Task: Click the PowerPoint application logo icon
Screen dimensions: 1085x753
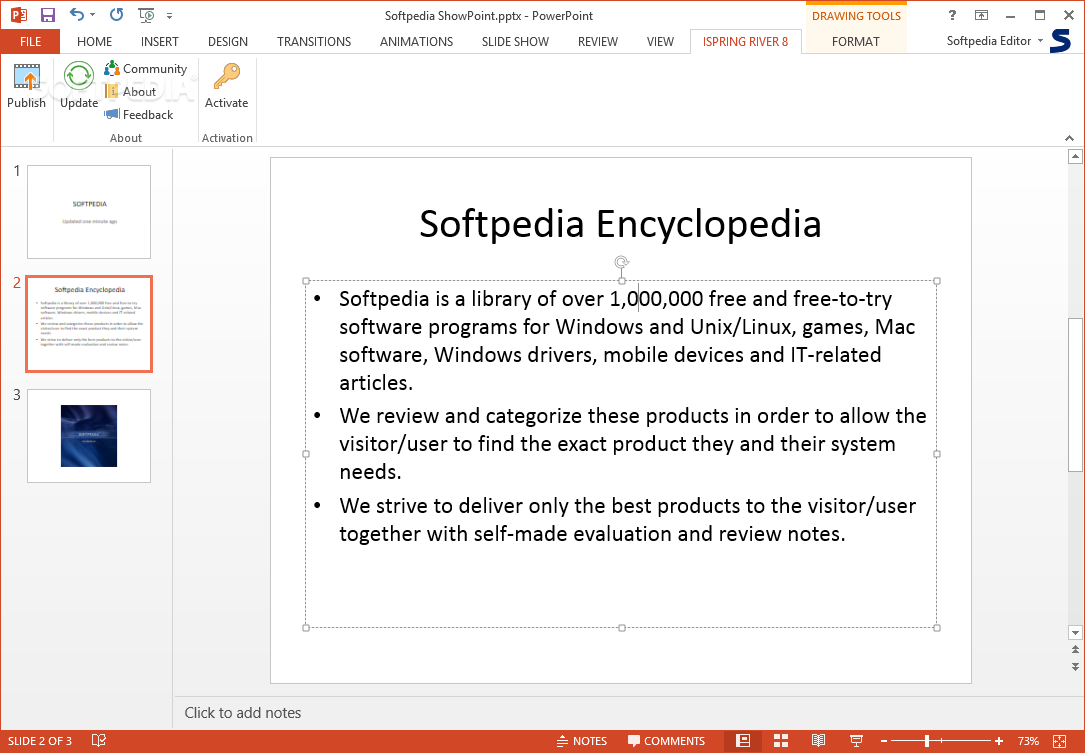Action: (19, 15)
